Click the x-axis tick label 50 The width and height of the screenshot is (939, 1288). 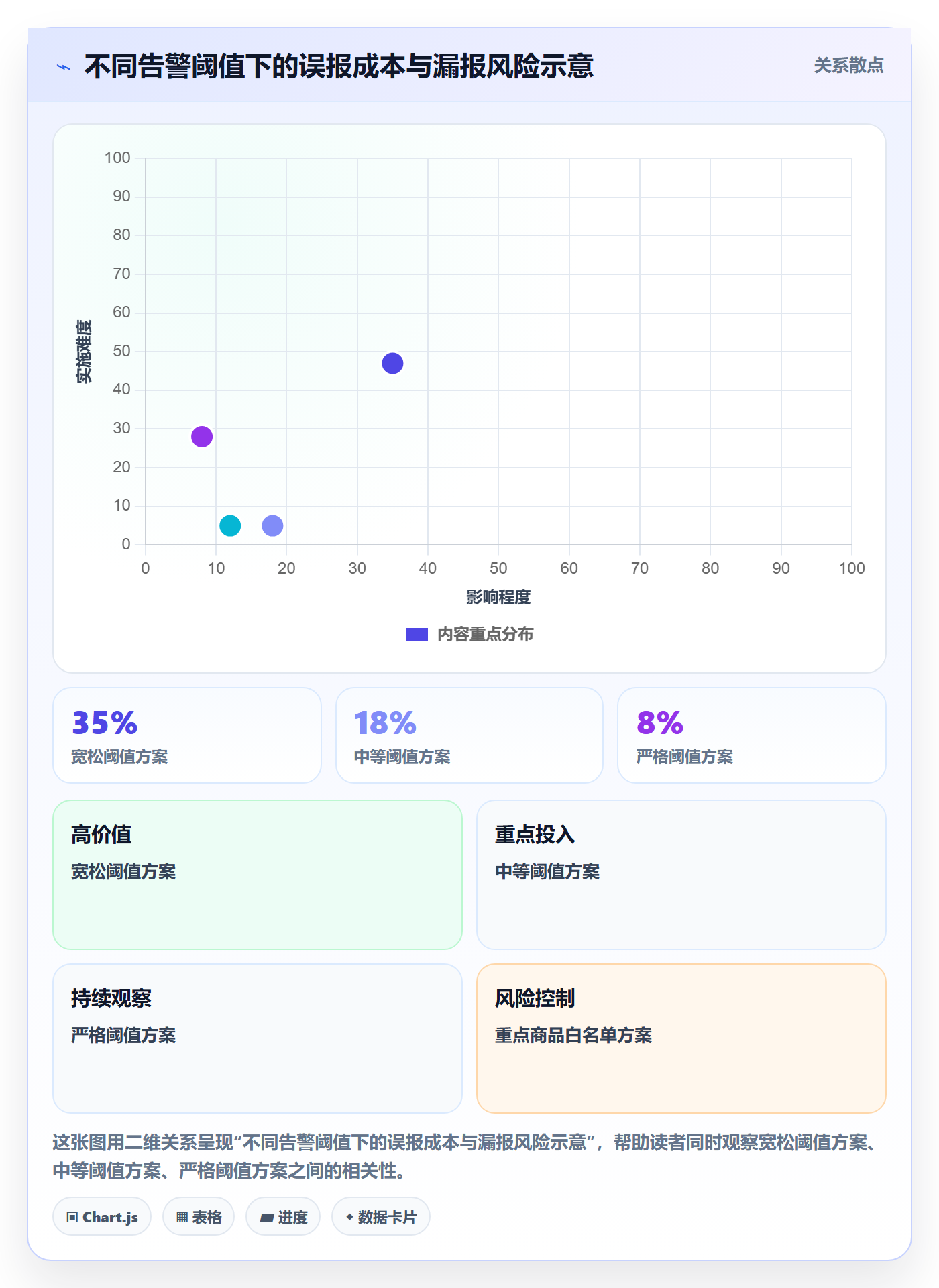pos(498,568)
